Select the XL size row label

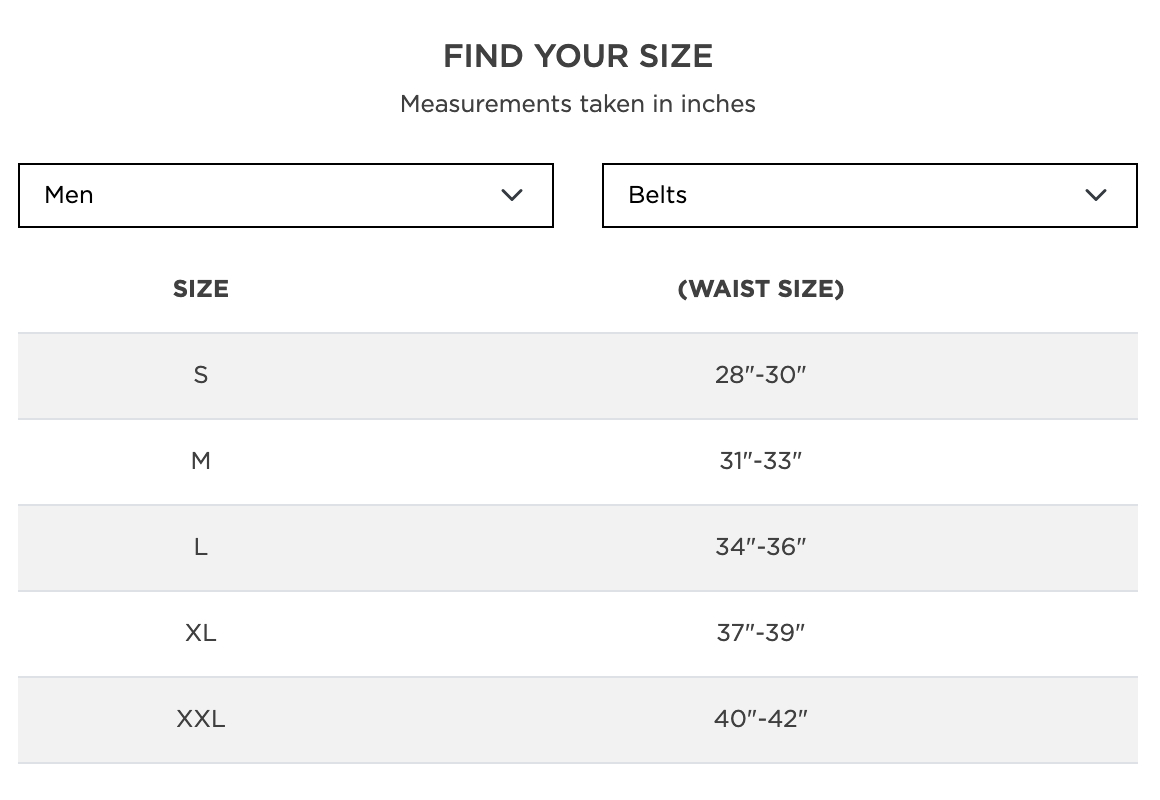201,633
